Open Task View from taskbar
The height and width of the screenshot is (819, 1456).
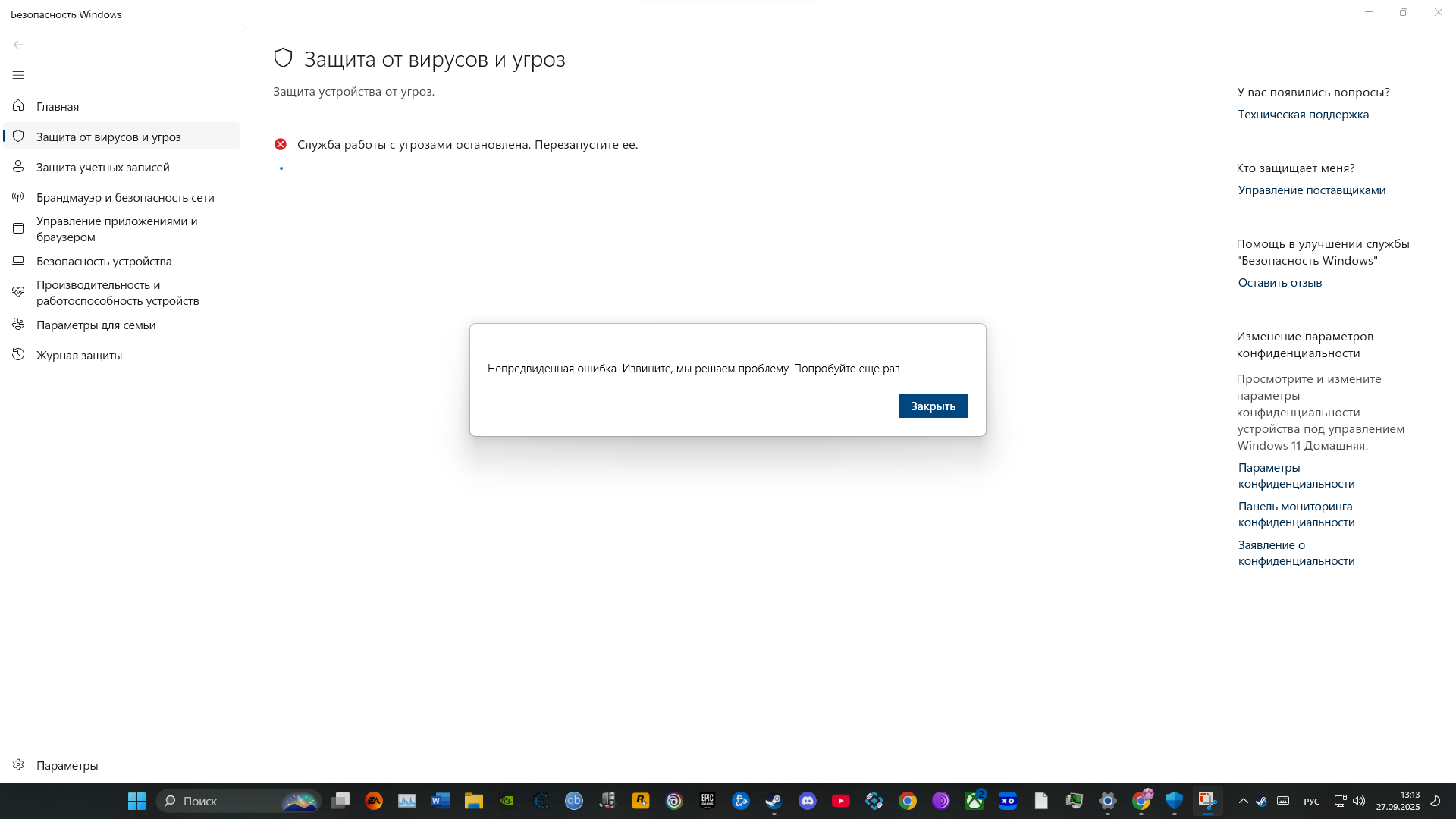[340, 801]
